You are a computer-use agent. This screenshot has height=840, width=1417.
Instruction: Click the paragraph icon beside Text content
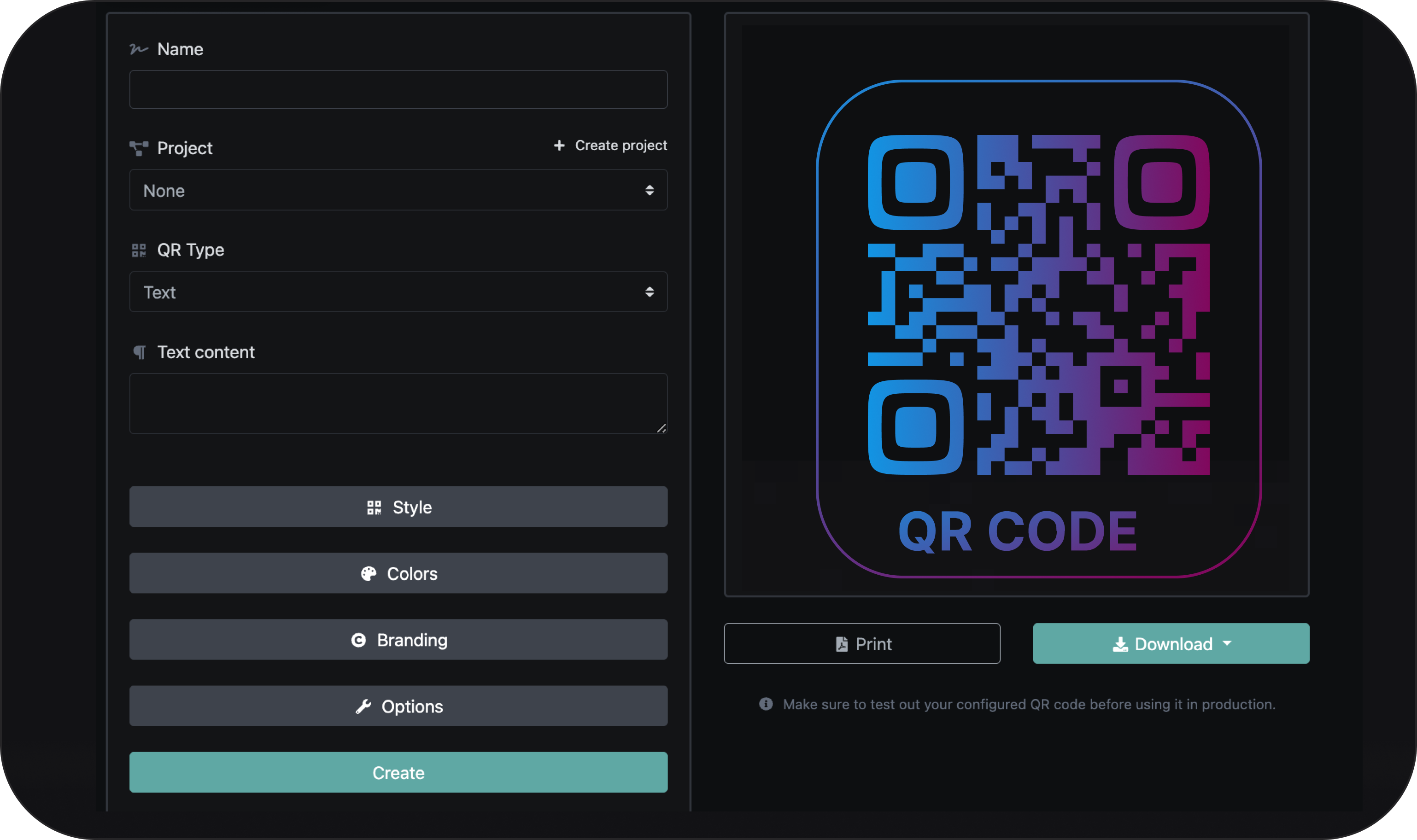click(139, 352)
